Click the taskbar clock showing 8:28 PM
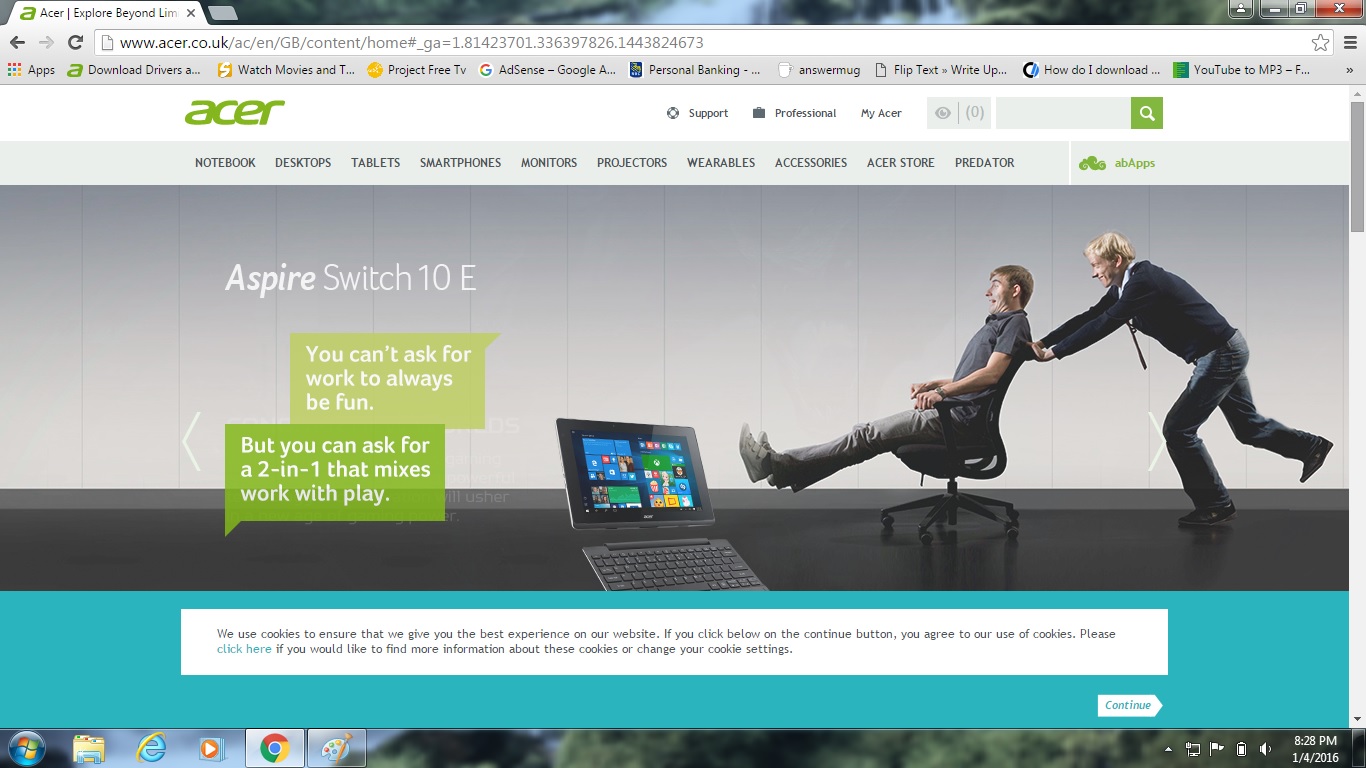This screenshot has height=768, width=1366. click(1316, 749)
